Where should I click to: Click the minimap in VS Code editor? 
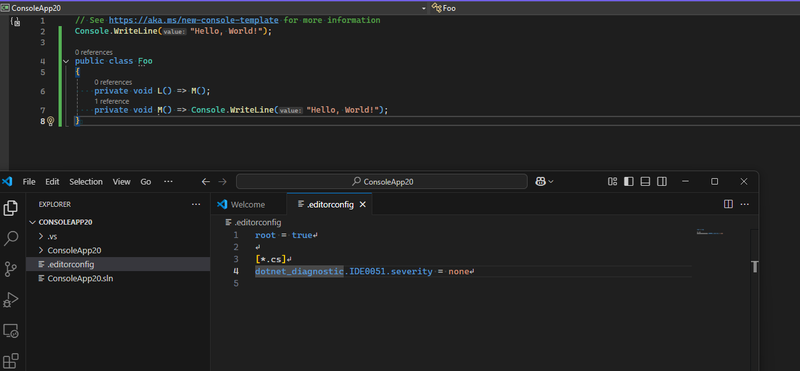coord(710,233)
